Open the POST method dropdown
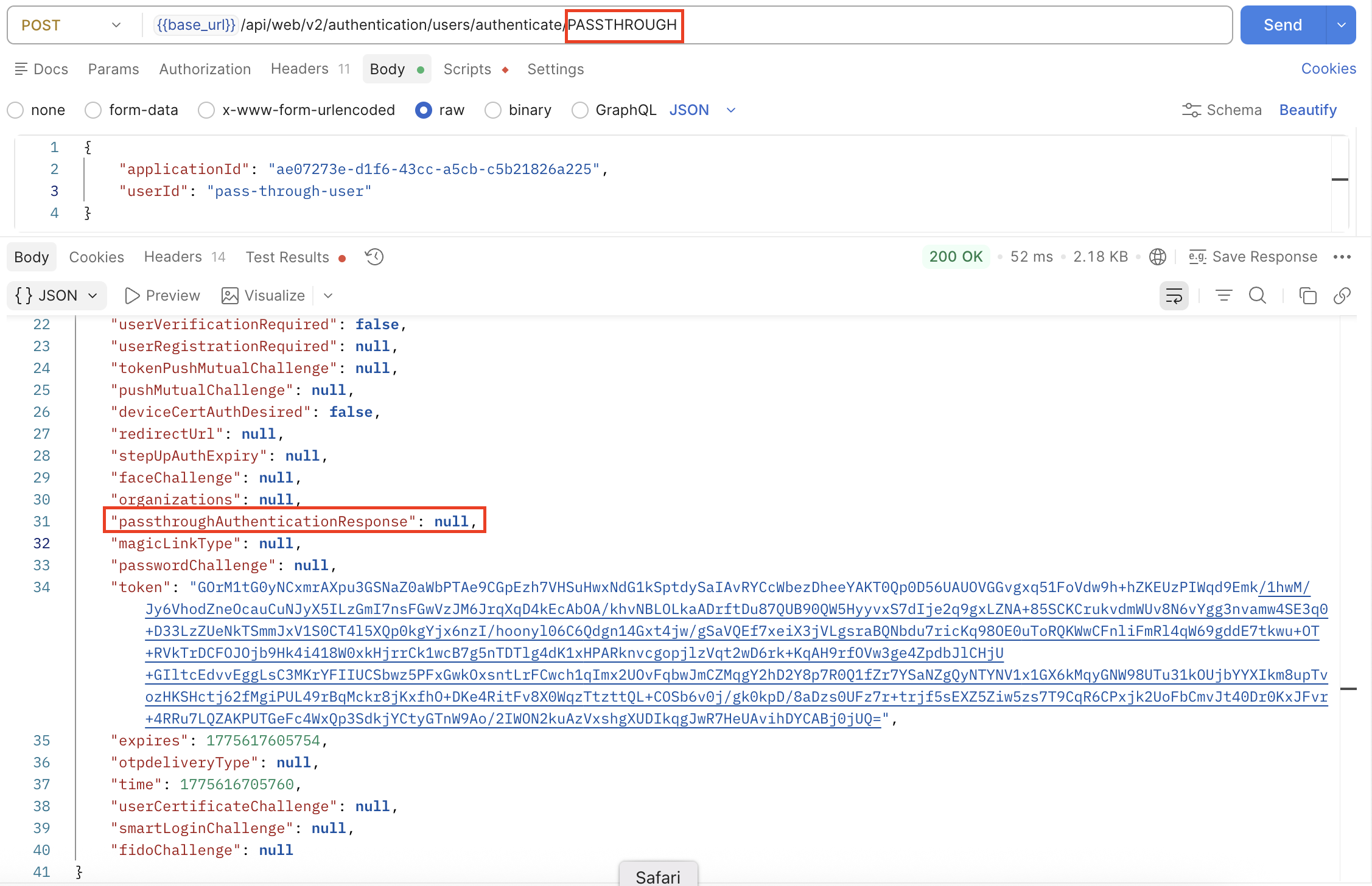Image resolution: width=1372 pixels, height=886 pixels. 71,25
